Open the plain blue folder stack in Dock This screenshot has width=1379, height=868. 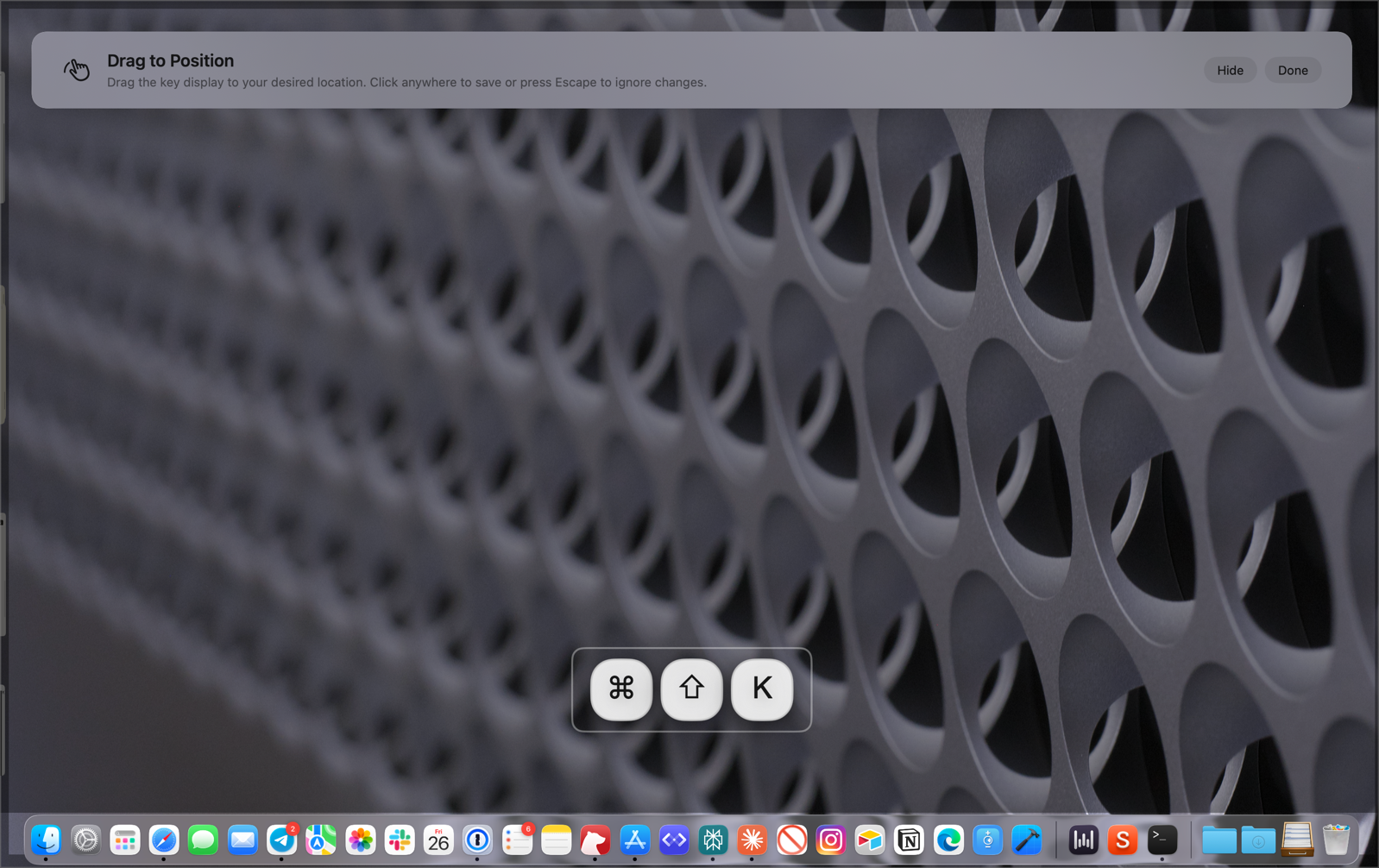click(x=1219, y=840)
